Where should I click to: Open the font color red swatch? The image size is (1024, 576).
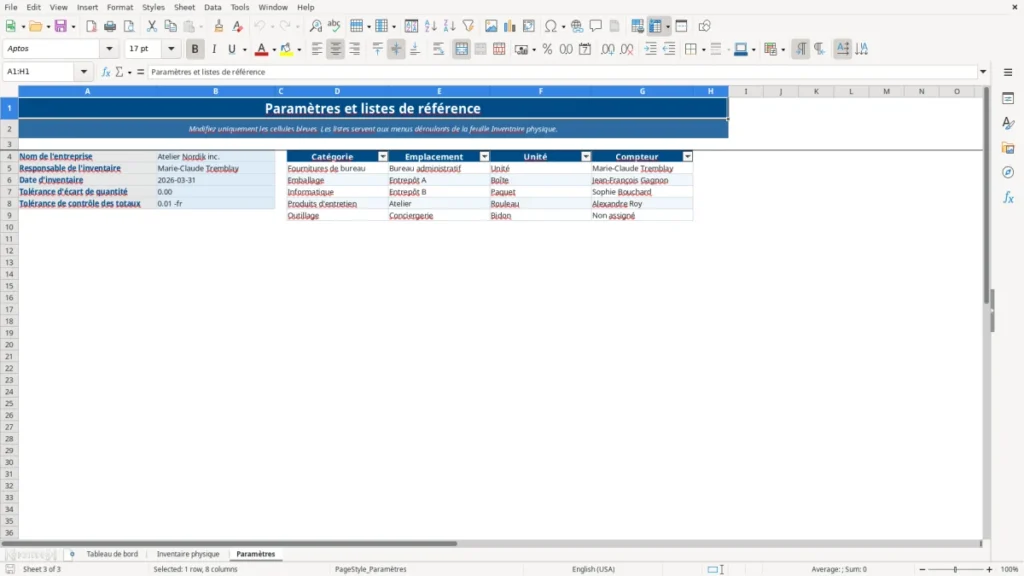coord(261,49)
